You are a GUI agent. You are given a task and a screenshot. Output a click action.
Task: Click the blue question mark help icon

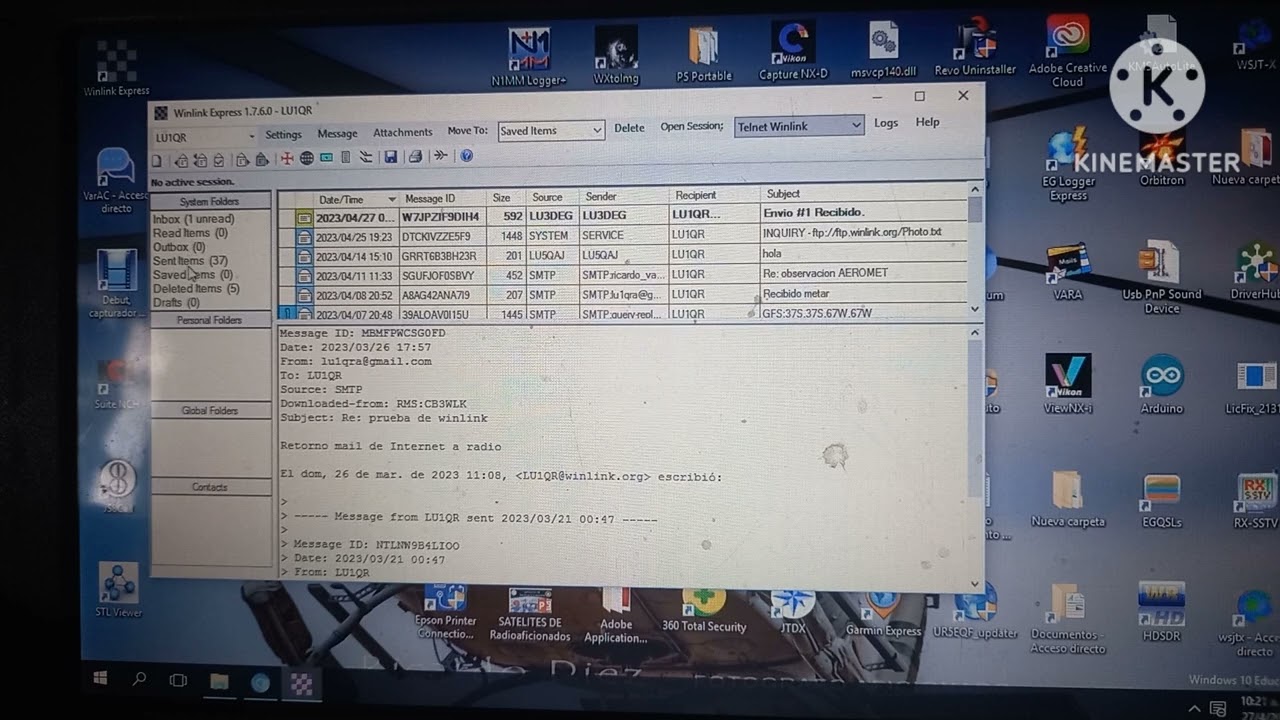coord(466,156)
